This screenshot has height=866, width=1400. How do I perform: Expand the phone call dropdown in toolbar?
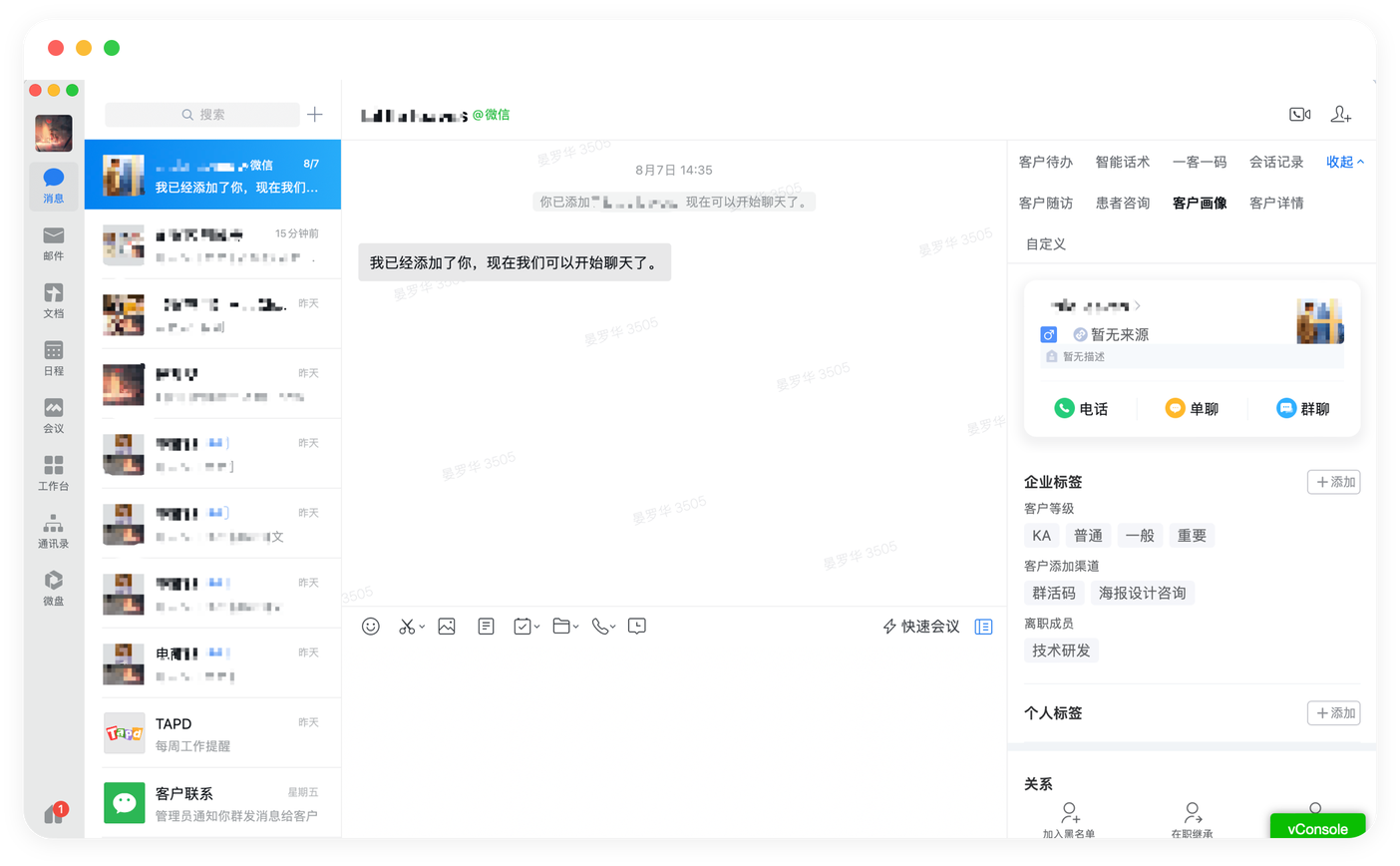[x=612, y=627]
